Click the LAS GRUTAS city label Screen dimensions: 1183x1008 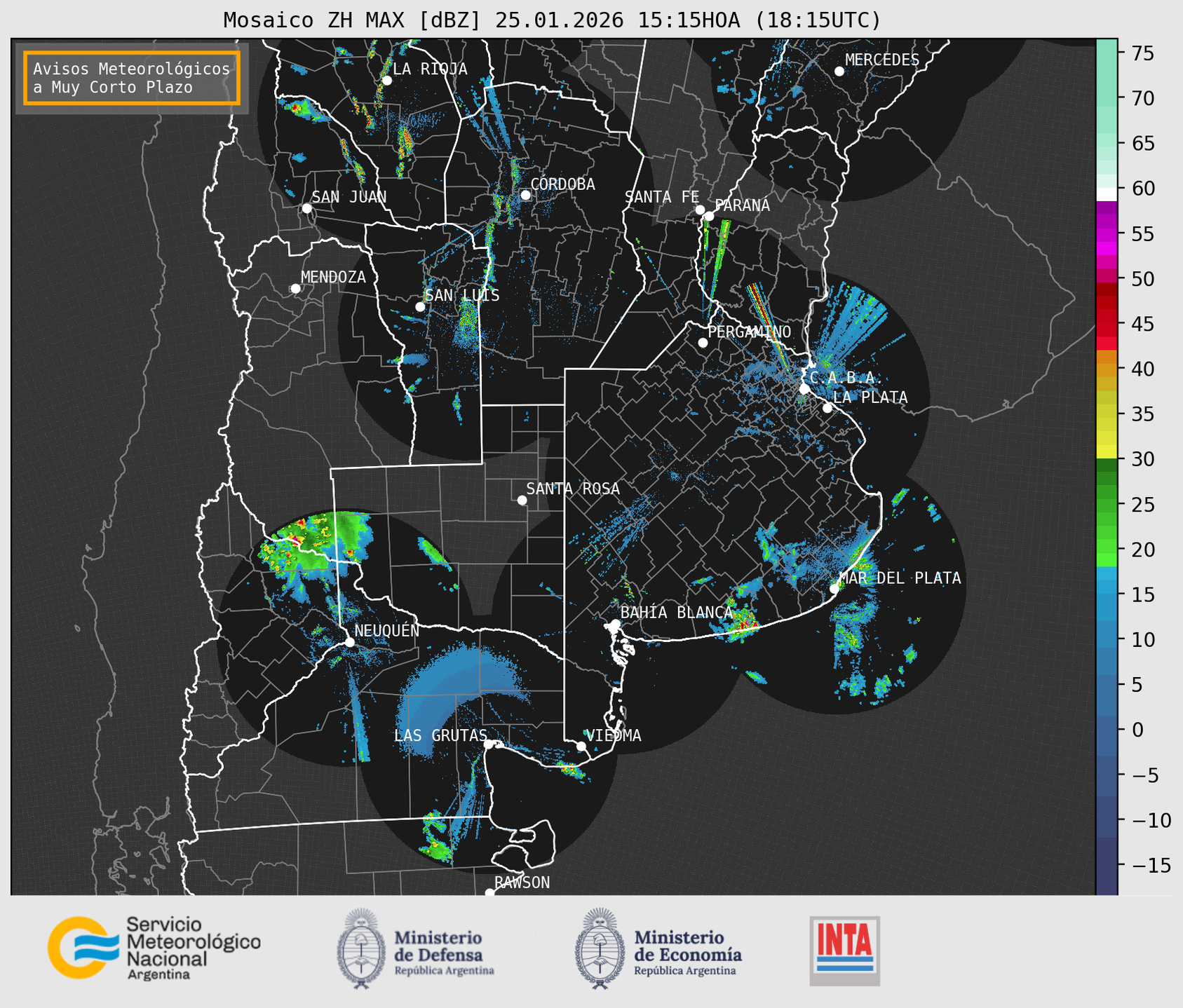pyautogui.click(x=440, y=735)
